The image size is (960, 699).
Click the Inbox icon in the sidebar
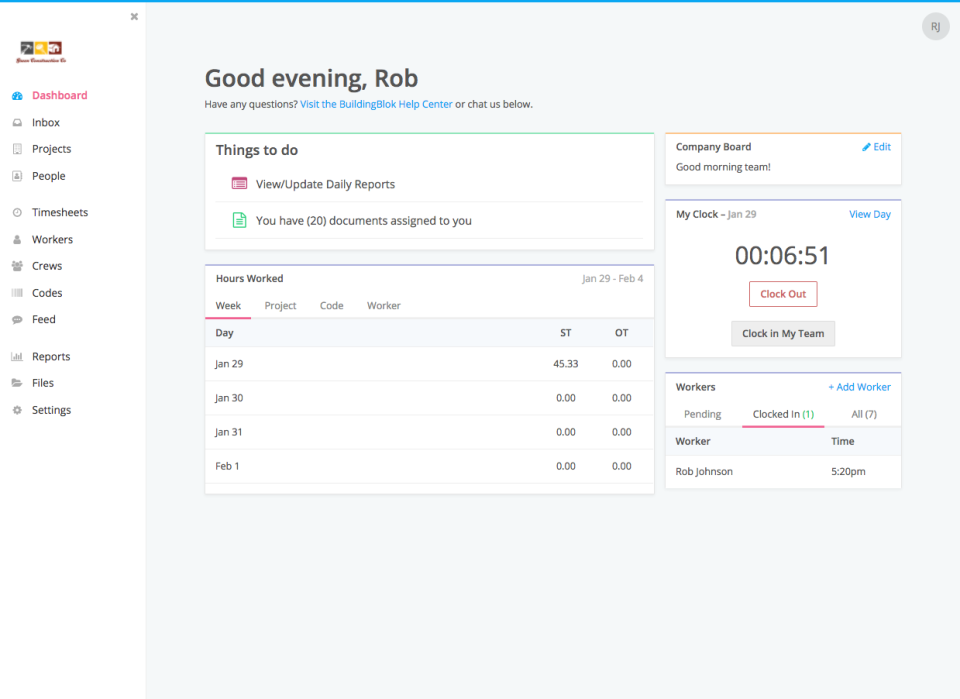click(x=17, y=122)
